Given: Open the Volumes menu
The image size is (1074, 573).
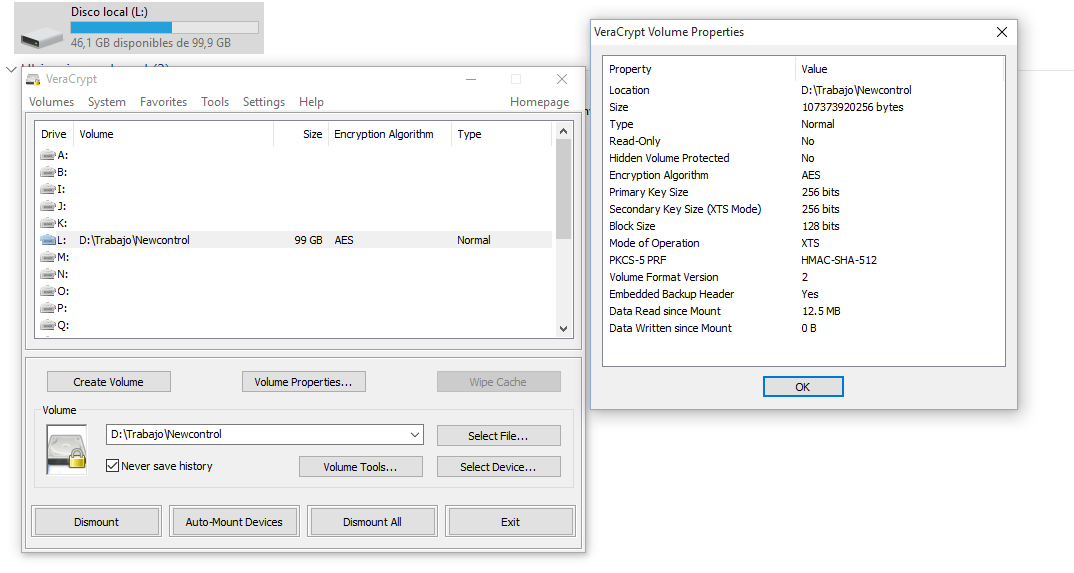Looking at the screenshot, I should 51,102.
